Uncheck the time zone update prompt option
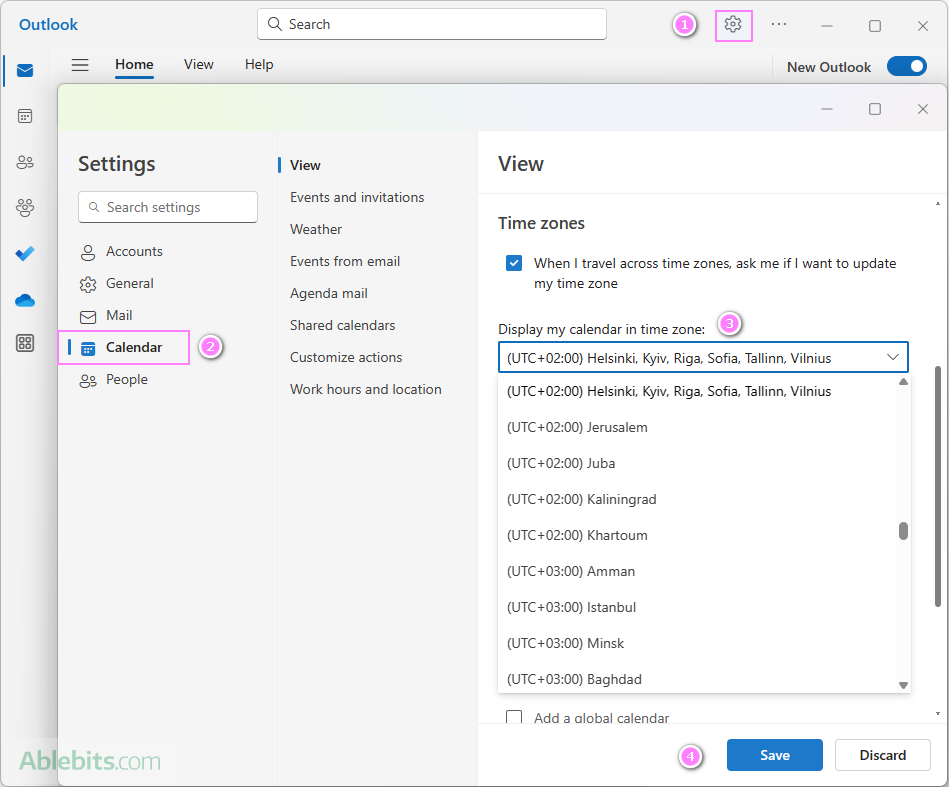This screenshot has height=787, width=949. pos(514,263)
